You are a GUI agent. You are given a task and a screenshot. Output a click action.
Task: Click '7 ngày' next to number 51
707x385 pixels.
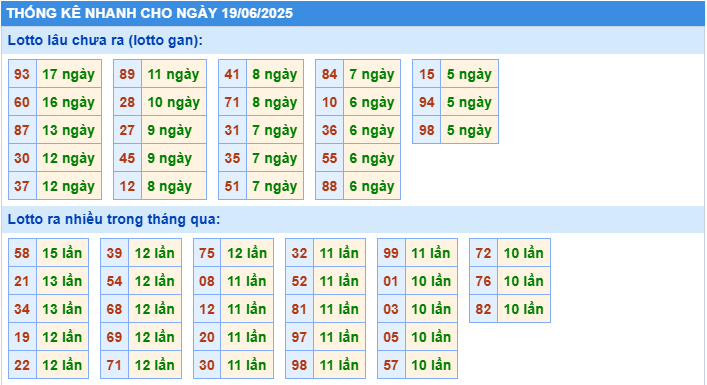[275, 186]
